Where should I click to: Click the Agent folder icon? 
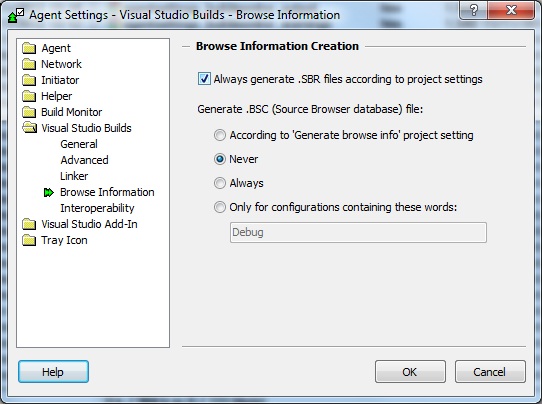[x=29, y=48]
